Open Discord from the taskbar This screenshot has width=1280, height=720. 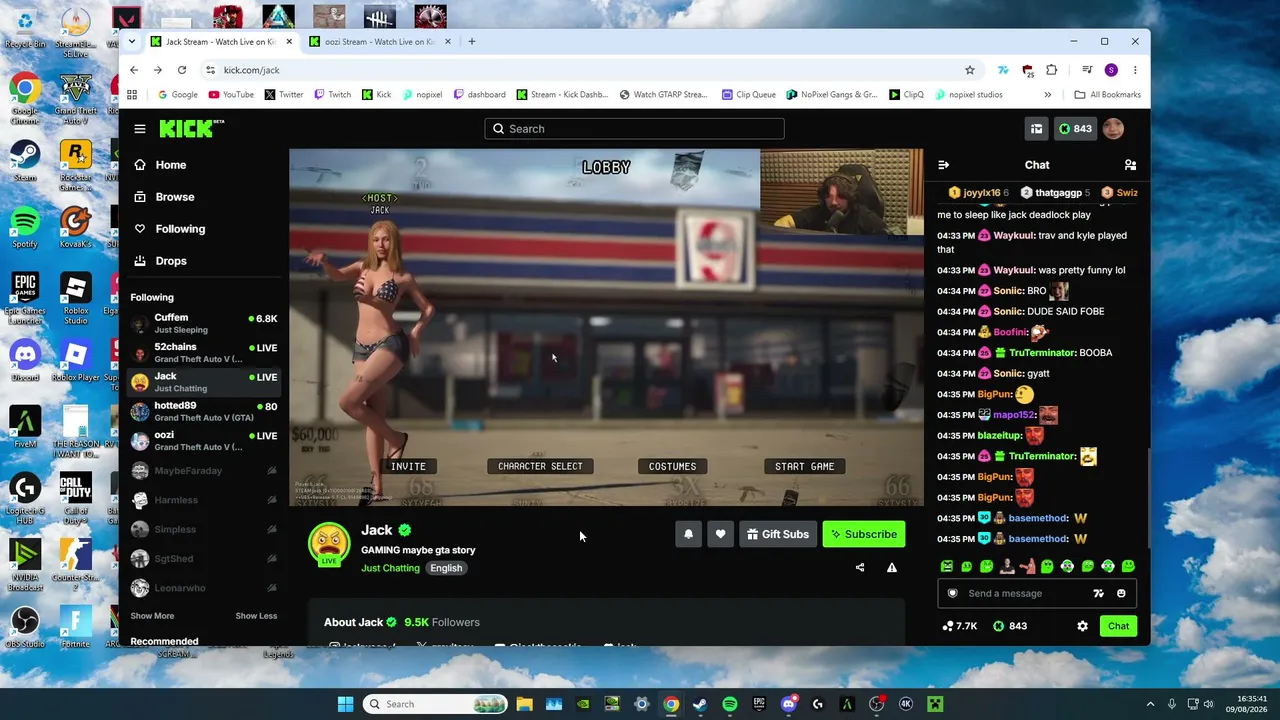tap(788, 704)
